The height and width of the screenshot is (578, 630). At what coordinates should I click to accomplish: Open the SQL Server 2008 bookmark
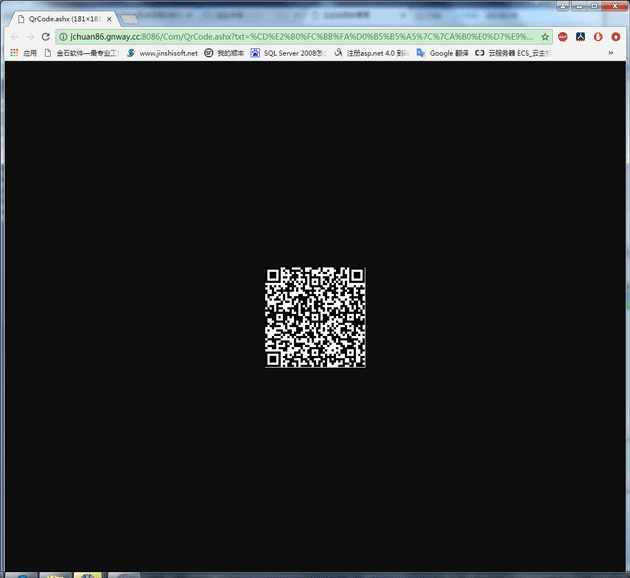(x=289, y=53)
